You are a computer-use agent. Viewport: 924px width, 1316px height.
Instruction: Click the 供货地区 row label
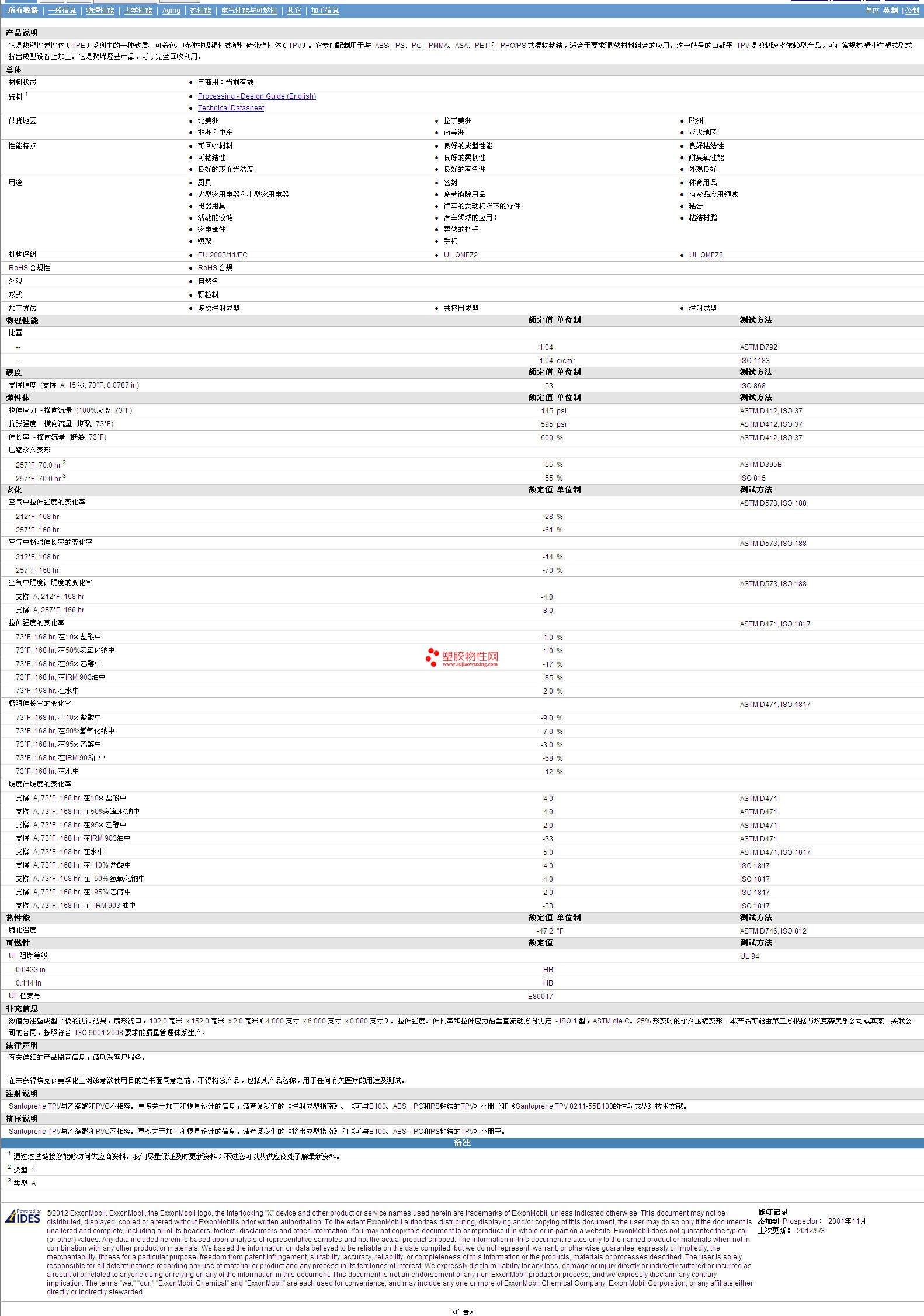(22, 121)
